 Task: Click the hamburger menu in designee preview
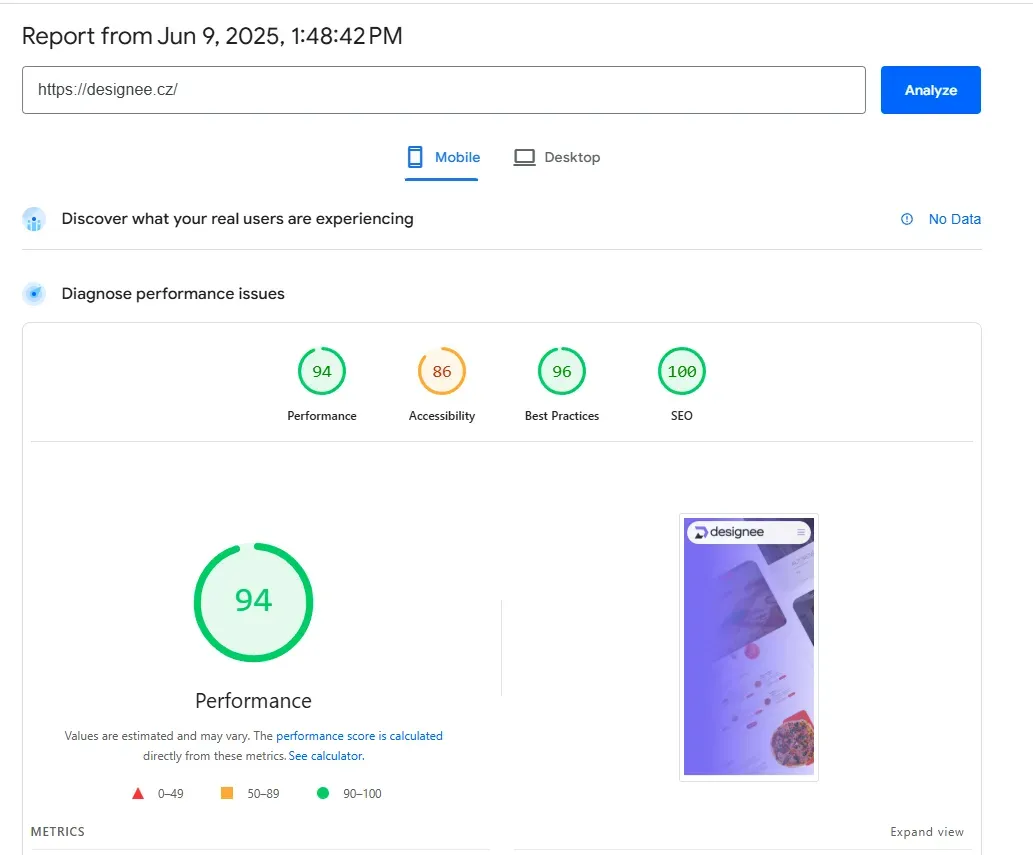[800, 532]
